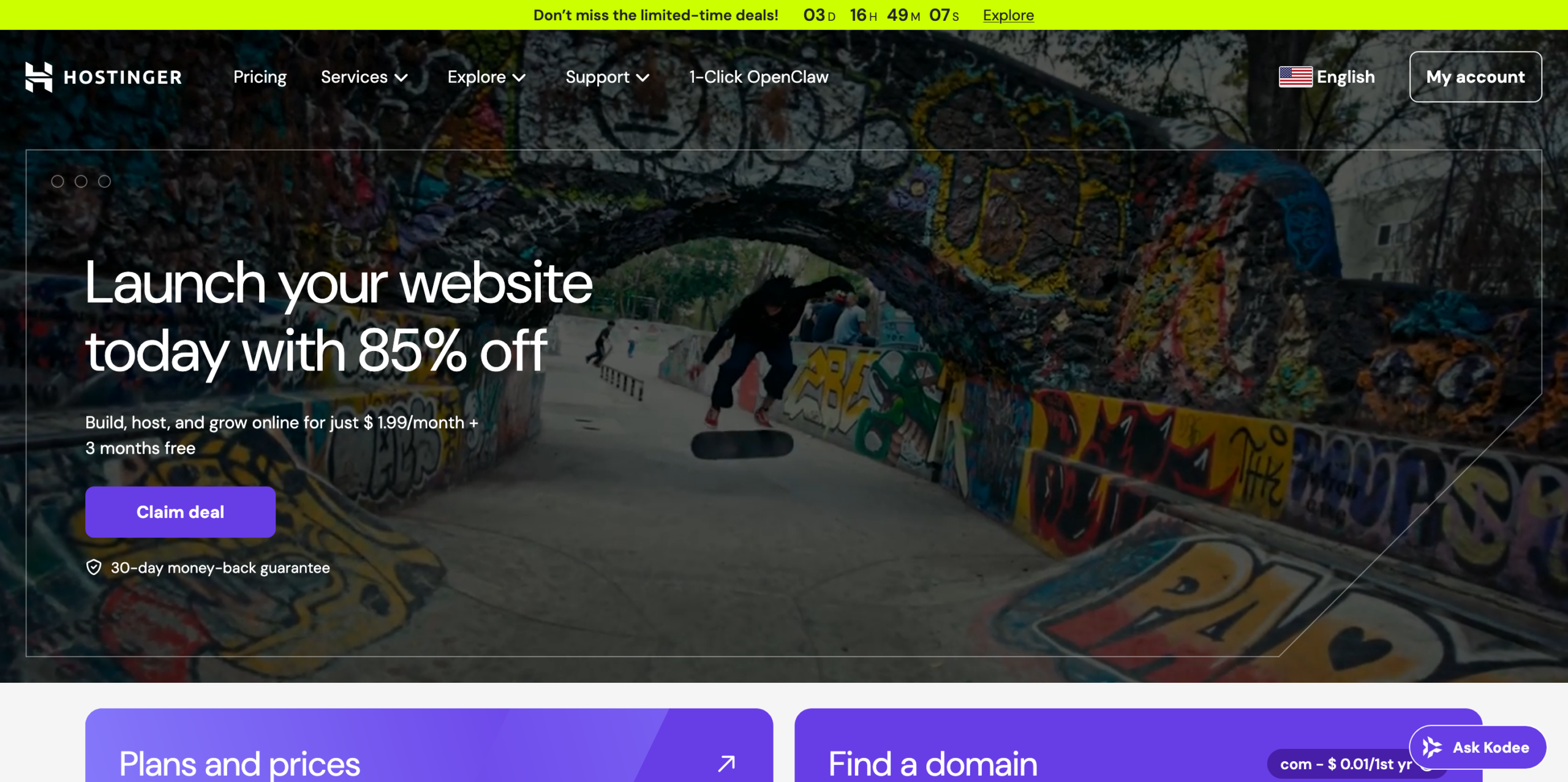Open the 1-Click OpenClaw menu item
The image size is (1568, 782).
click(759, 77)
